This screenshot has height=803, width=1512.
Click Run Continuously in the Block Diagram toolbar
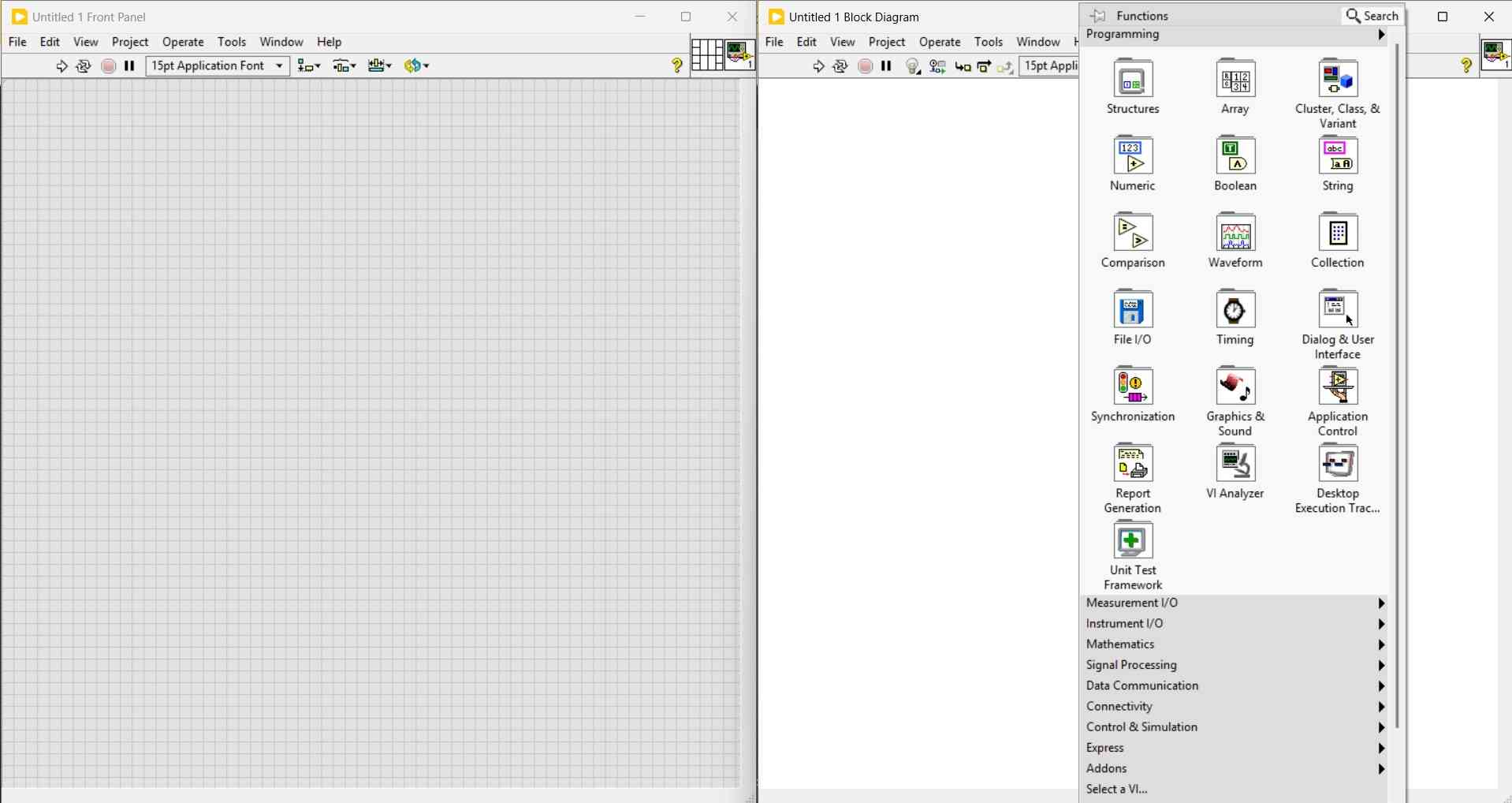pyautogui.click(x=841, y=67)
